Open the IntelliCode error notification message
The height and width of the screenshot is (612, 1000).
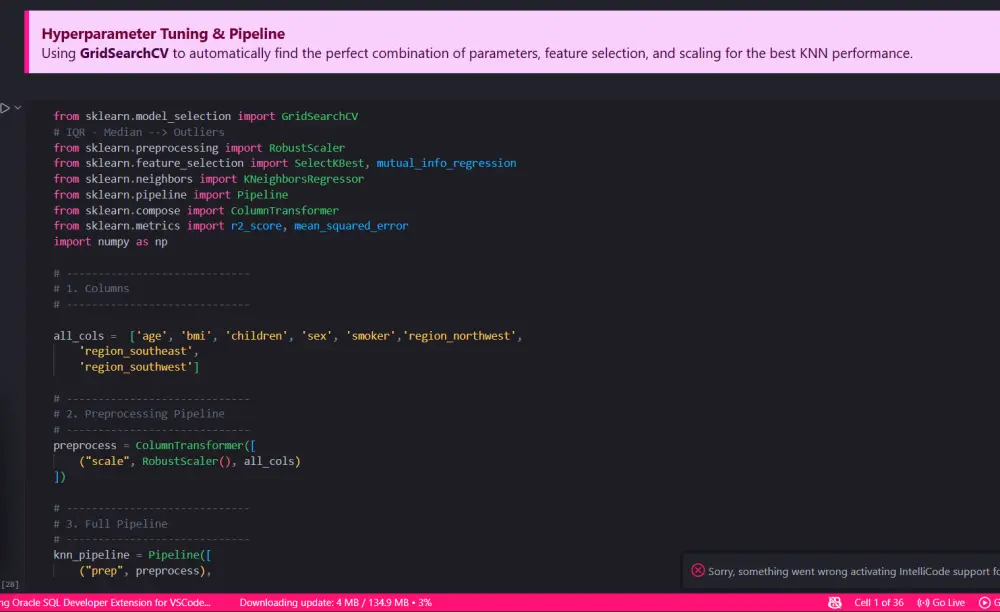[x=852, y=572]
